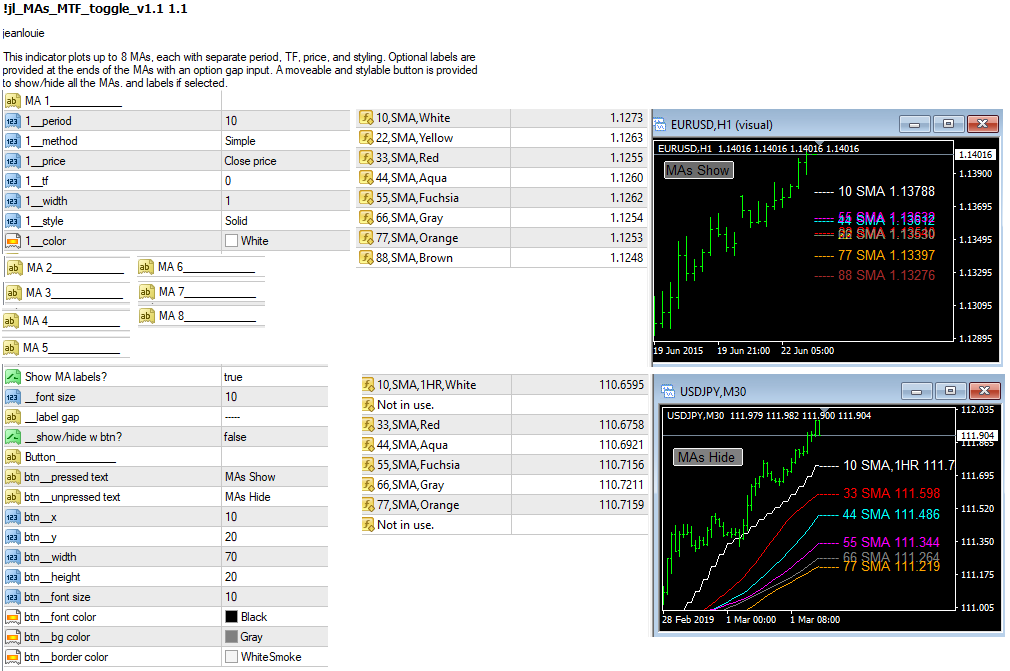The height and width of the screenshot is (671, 1010).
Task: Select the Button section header row
Action: [x=165, y=457]
